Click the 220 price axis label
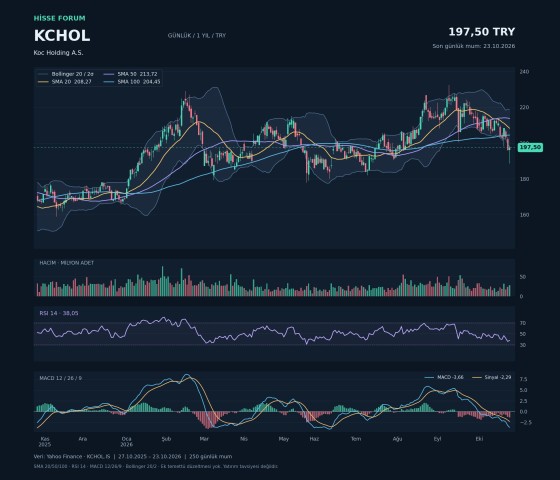 (x=524, y=107)
